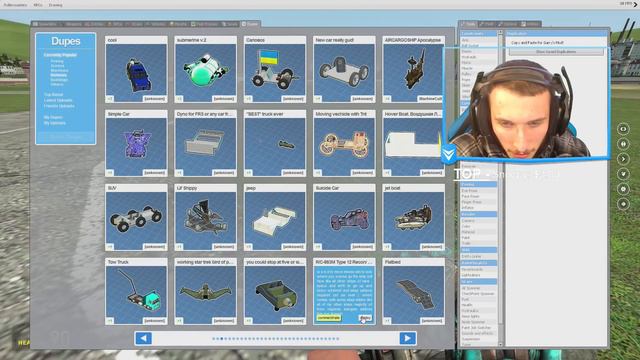
Task: Switch to the Tools tab
Action: 468,24
